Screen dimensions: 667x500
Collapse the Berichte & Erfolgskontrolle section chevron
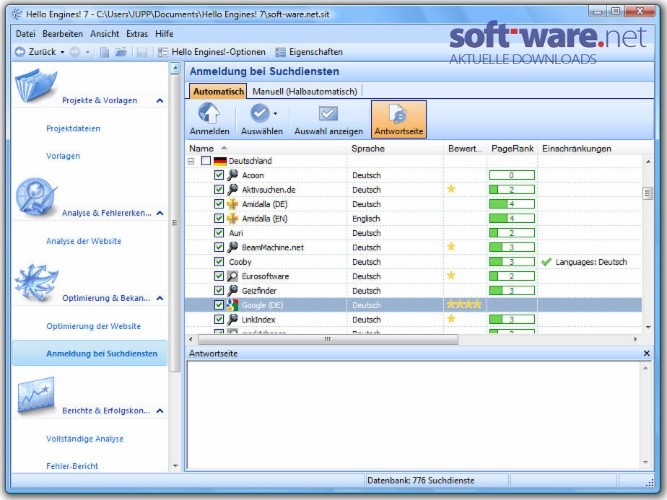point(160,411)
